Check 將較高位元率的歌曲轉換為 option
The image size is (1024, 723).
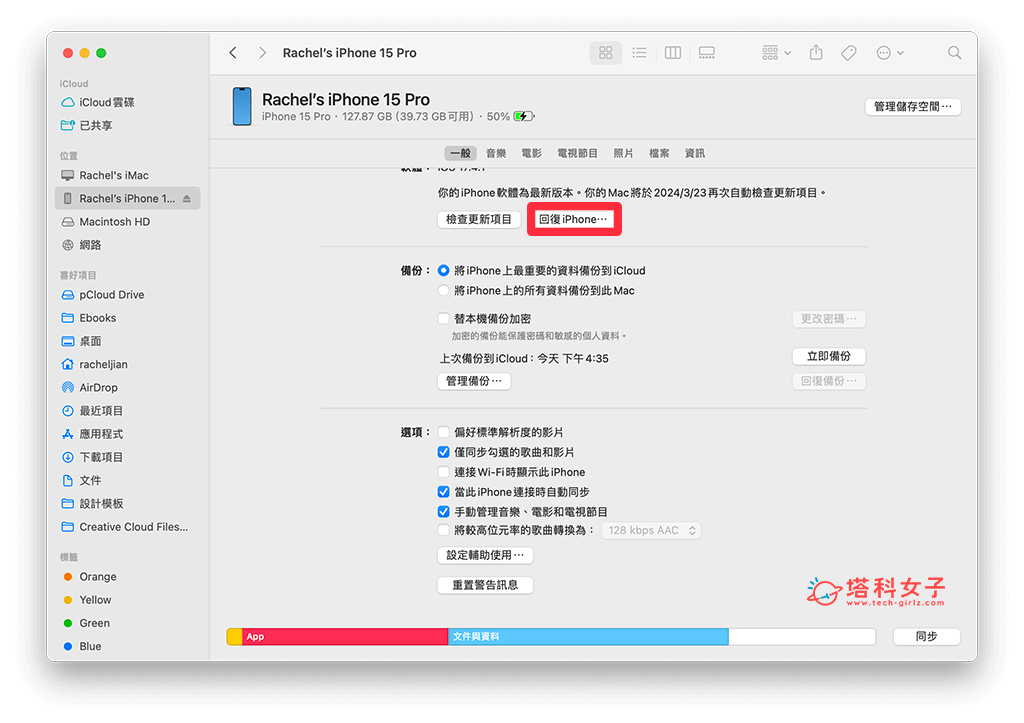pos(443,530)
